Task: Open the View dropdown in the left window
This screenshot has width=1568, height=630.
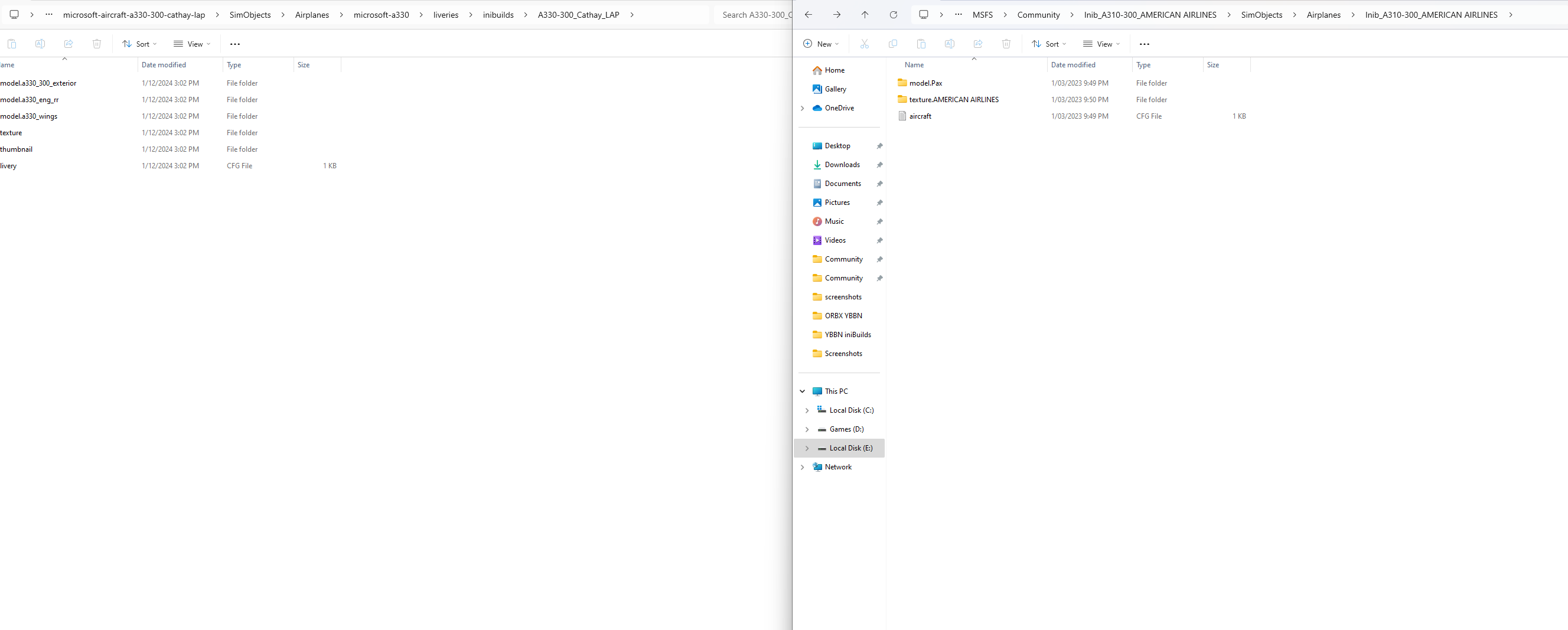Action: [x=193, y=44]
